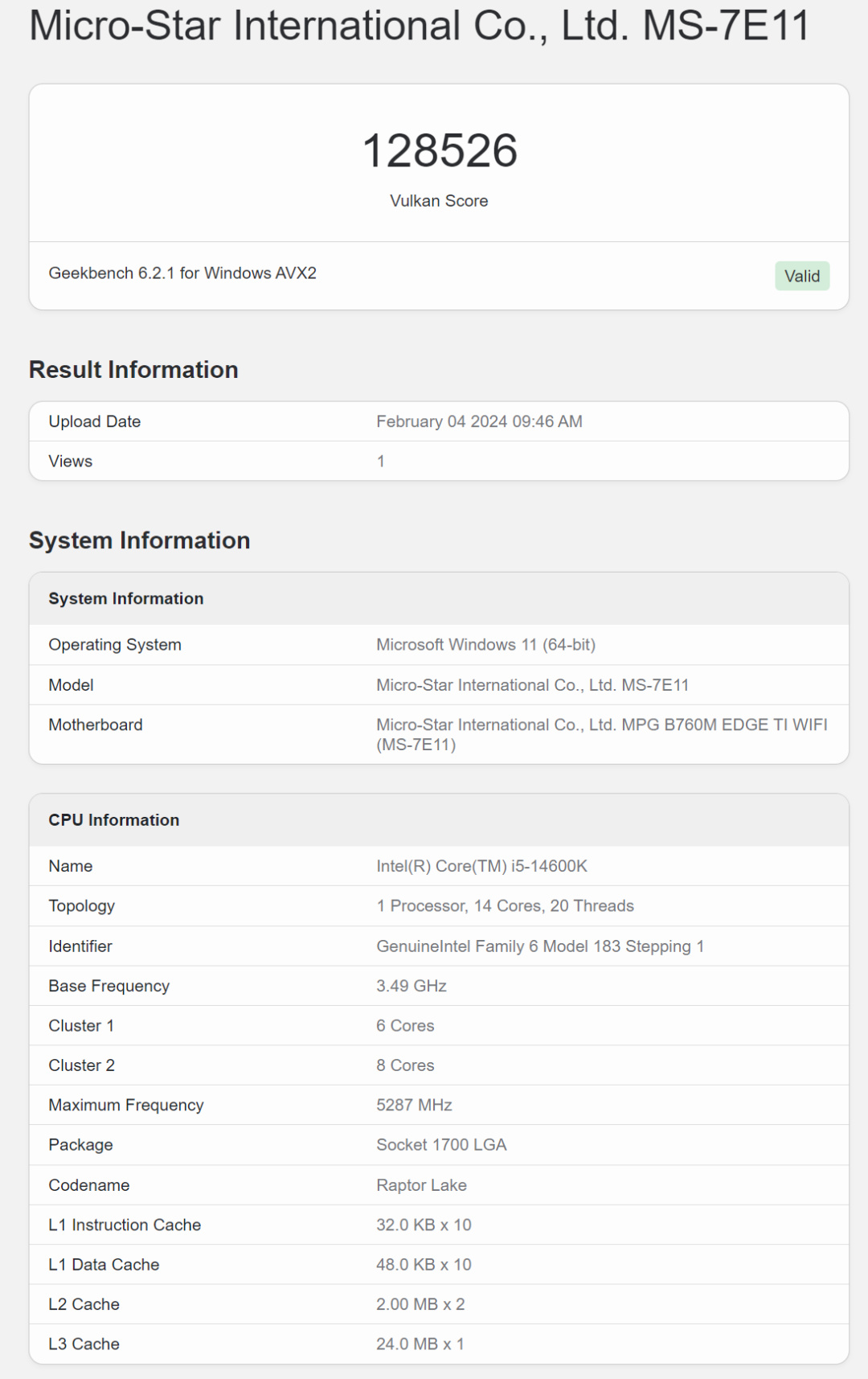Click the Base Frequency 3.49 GHz value
The height and width of the screenshot is (1379, 868).
(411, 986)
